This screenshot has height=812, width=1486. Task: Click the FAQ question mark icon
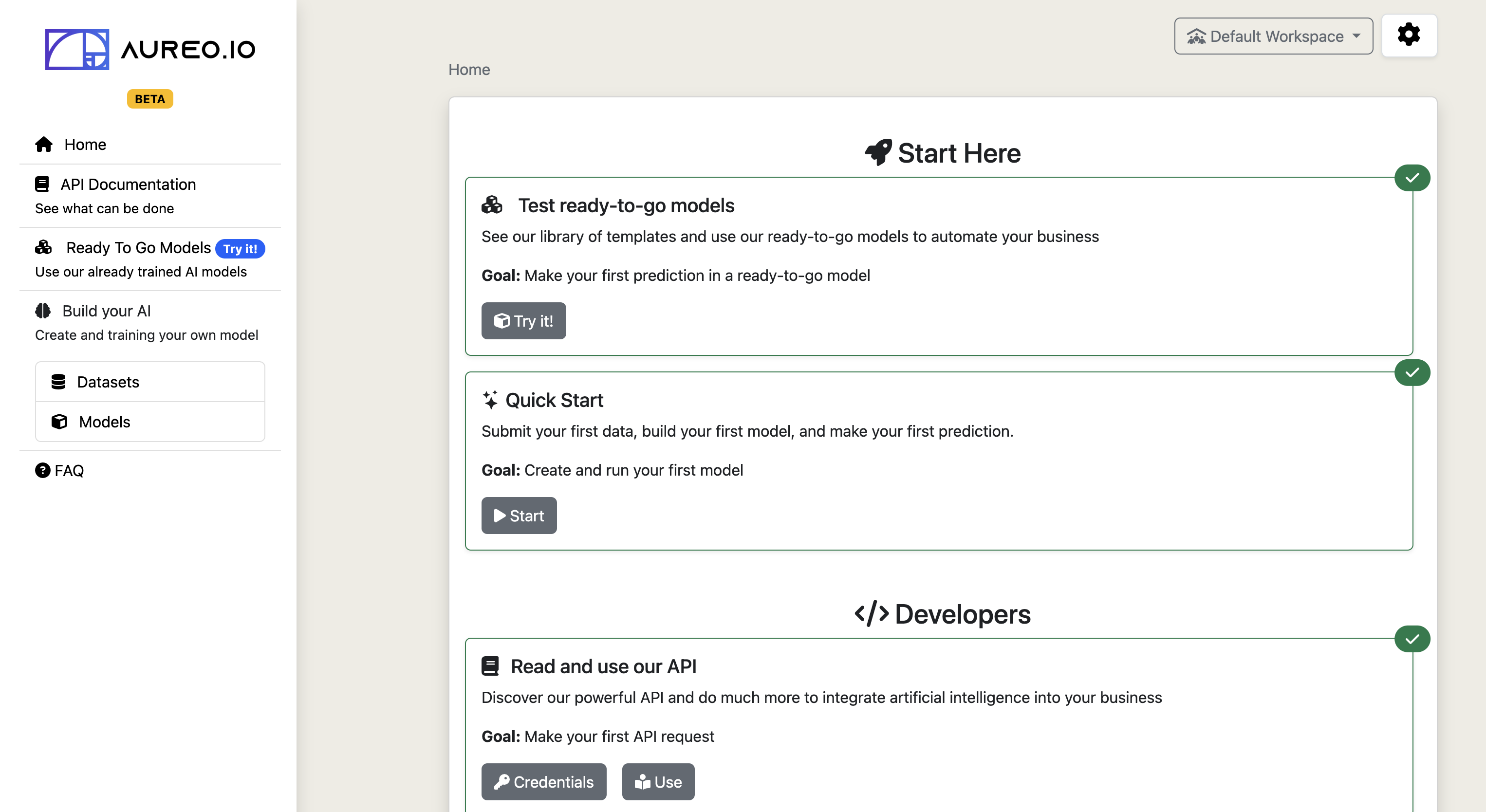[x=43, y=471]
